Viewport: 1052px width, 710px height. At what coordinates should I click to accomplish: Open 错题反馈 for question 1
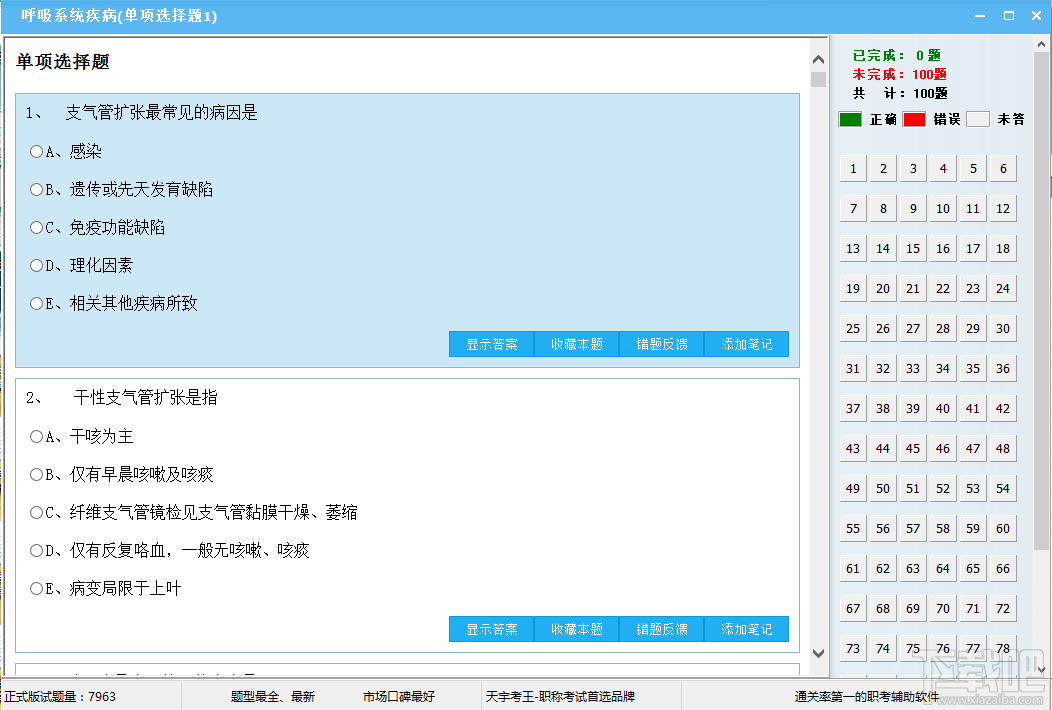point(662,344)
